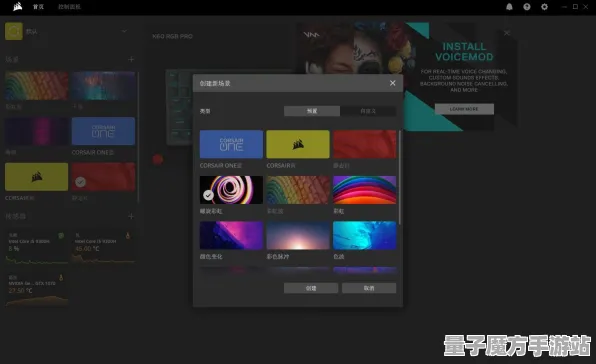The image size is (596, 364).
Task: Click the Corsair sails logo in top bar
Action: point(17,7)
